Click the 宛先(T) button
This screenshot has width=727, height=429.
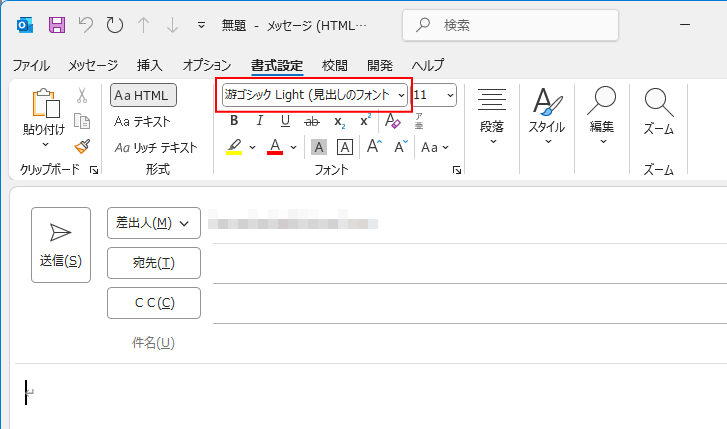(153, 263)
